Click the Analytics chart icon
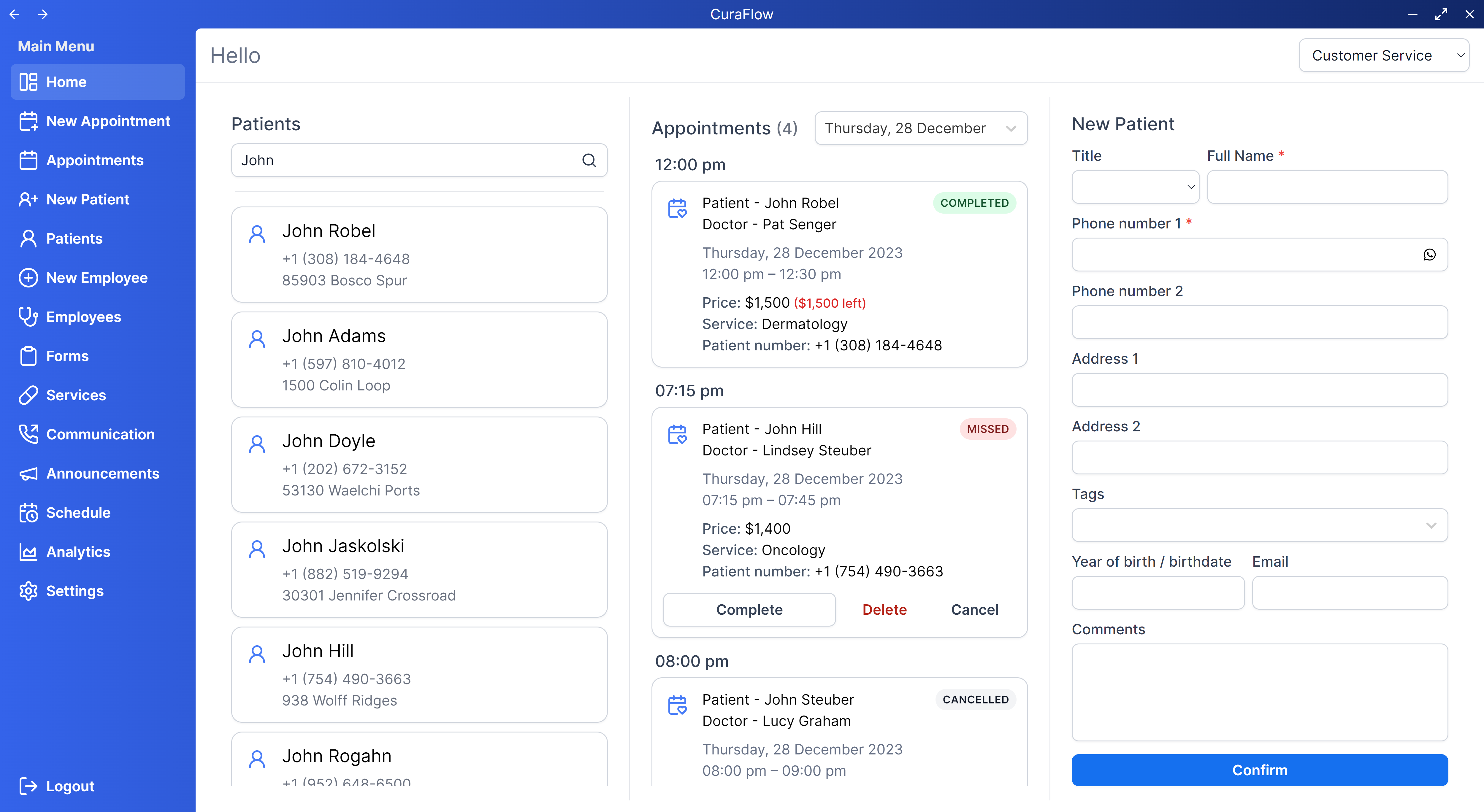Screen dimensions: 1484x812 28,551
